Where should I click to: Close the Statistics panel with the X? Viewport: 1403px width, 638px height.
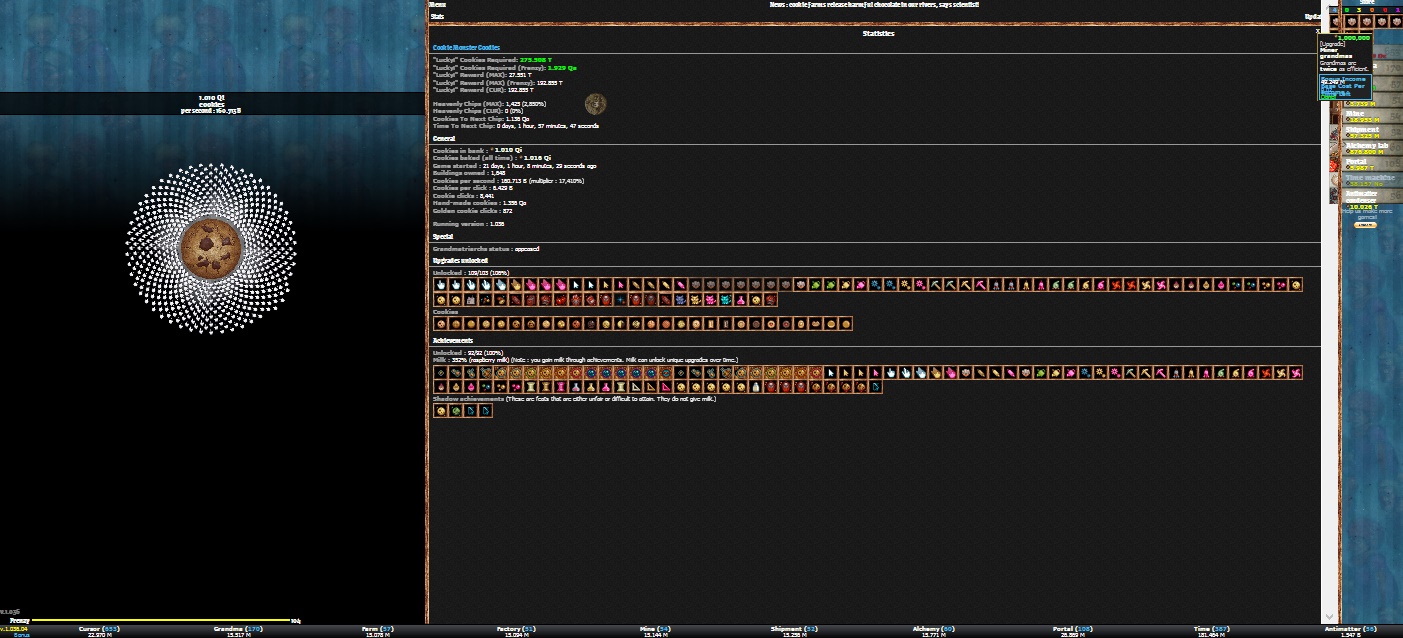click(1319, 33)
